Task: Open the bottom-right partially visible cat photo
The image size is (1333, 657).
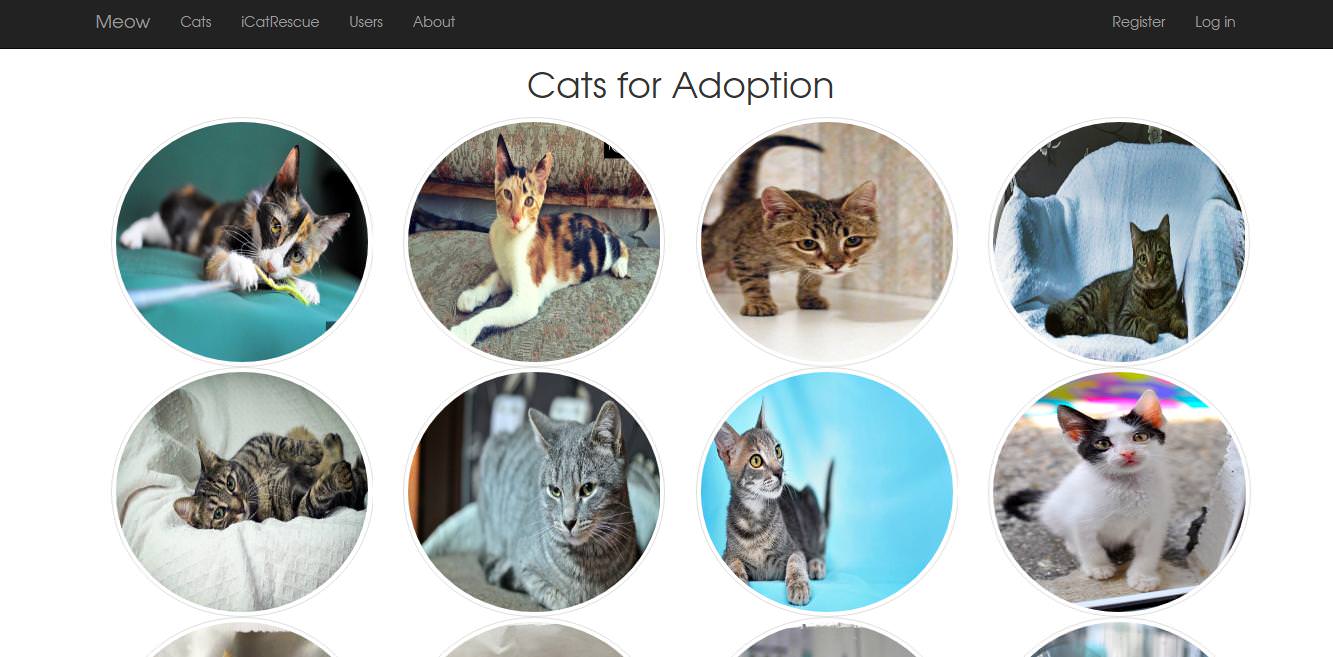Action: (x=1119, y=640)
